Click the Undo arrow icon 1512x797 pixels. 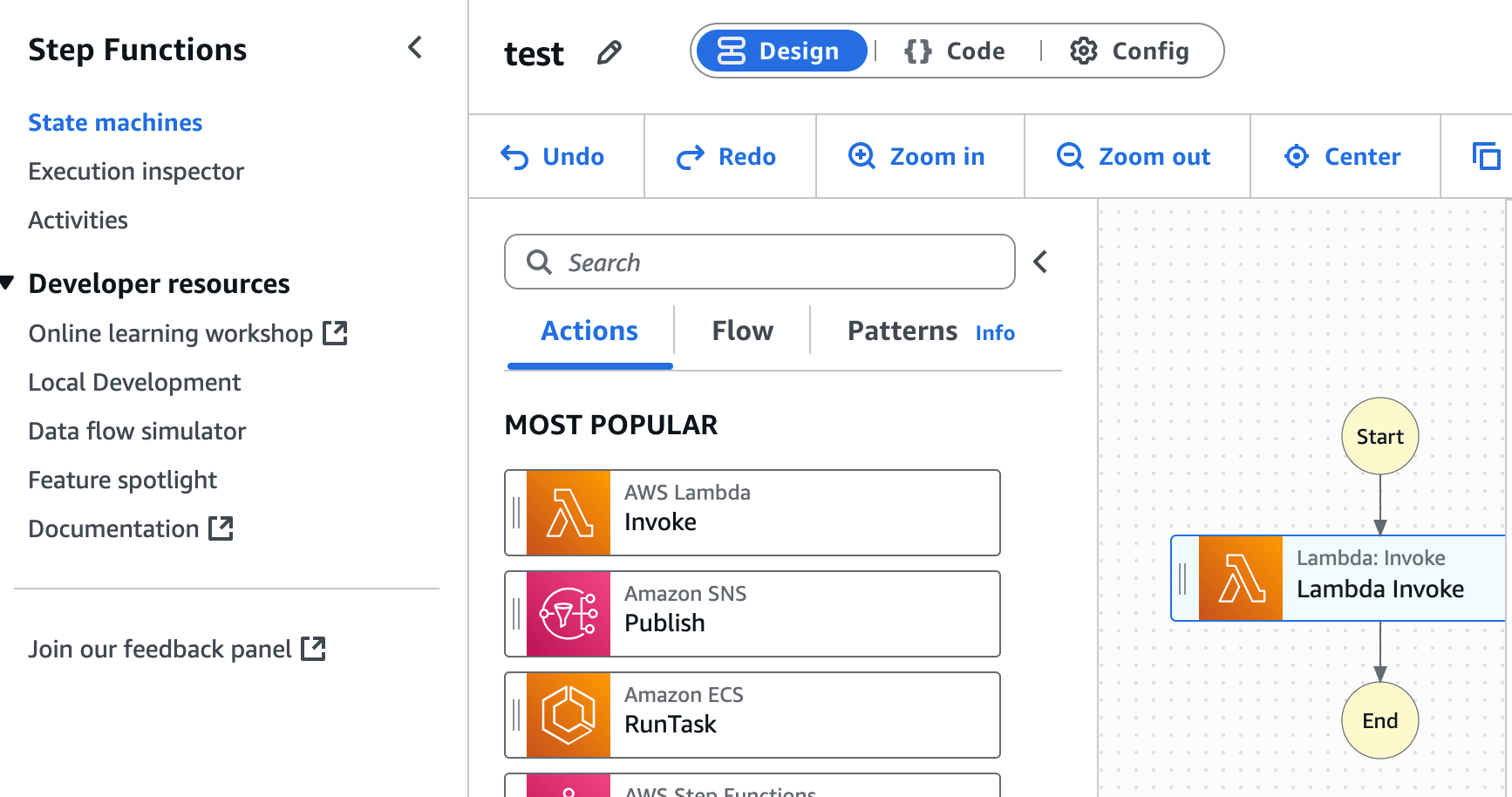pyautogui.click(x=514, y=157)
